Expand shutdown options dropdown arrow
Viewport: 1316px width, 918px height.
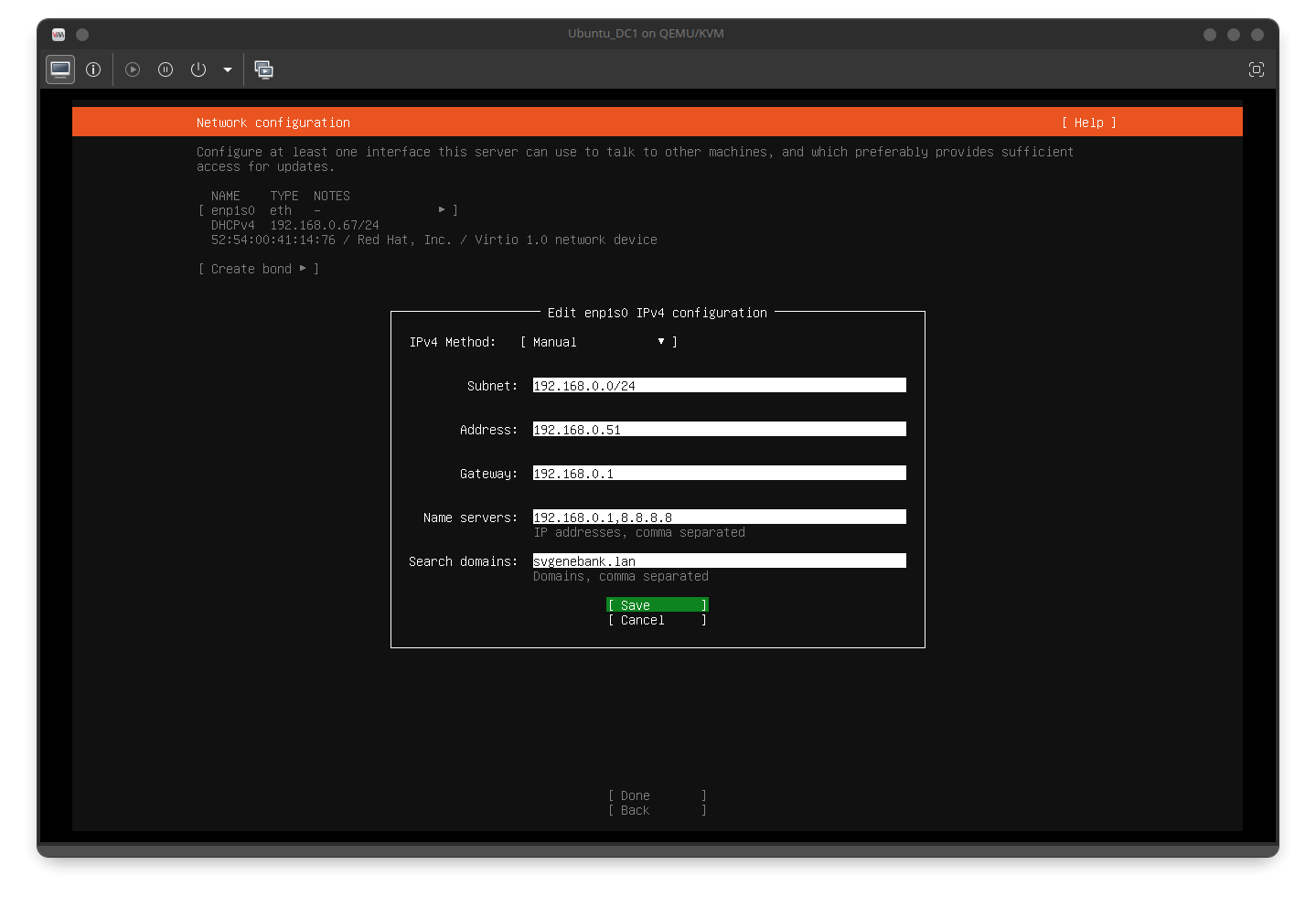pyautogui.click(x=228, y=69)
